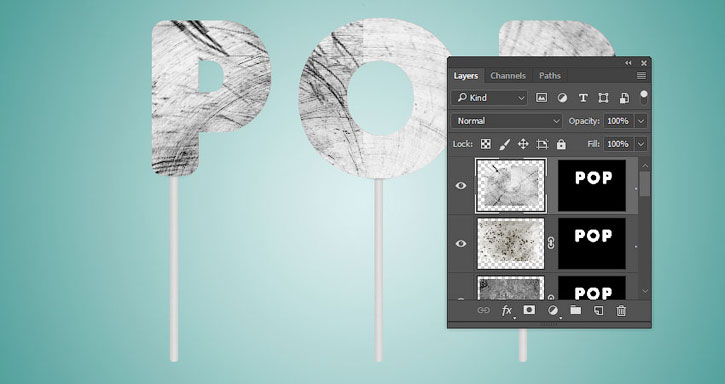Click the Fill 100% field
This screenshot has height=384, width=725.
[x=618, y=144]
